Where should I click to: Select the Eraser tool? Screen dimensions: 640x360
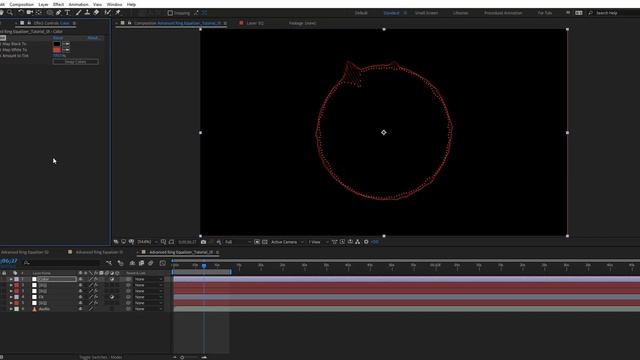pyautogui.click(x=96, y=13)
